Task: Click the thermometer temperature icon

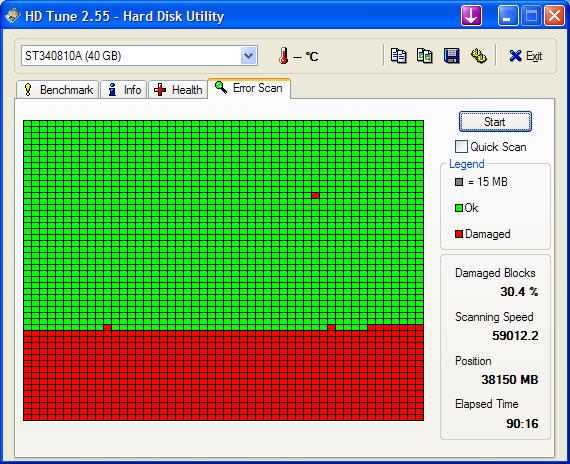Action: click(x=284, y=56)
